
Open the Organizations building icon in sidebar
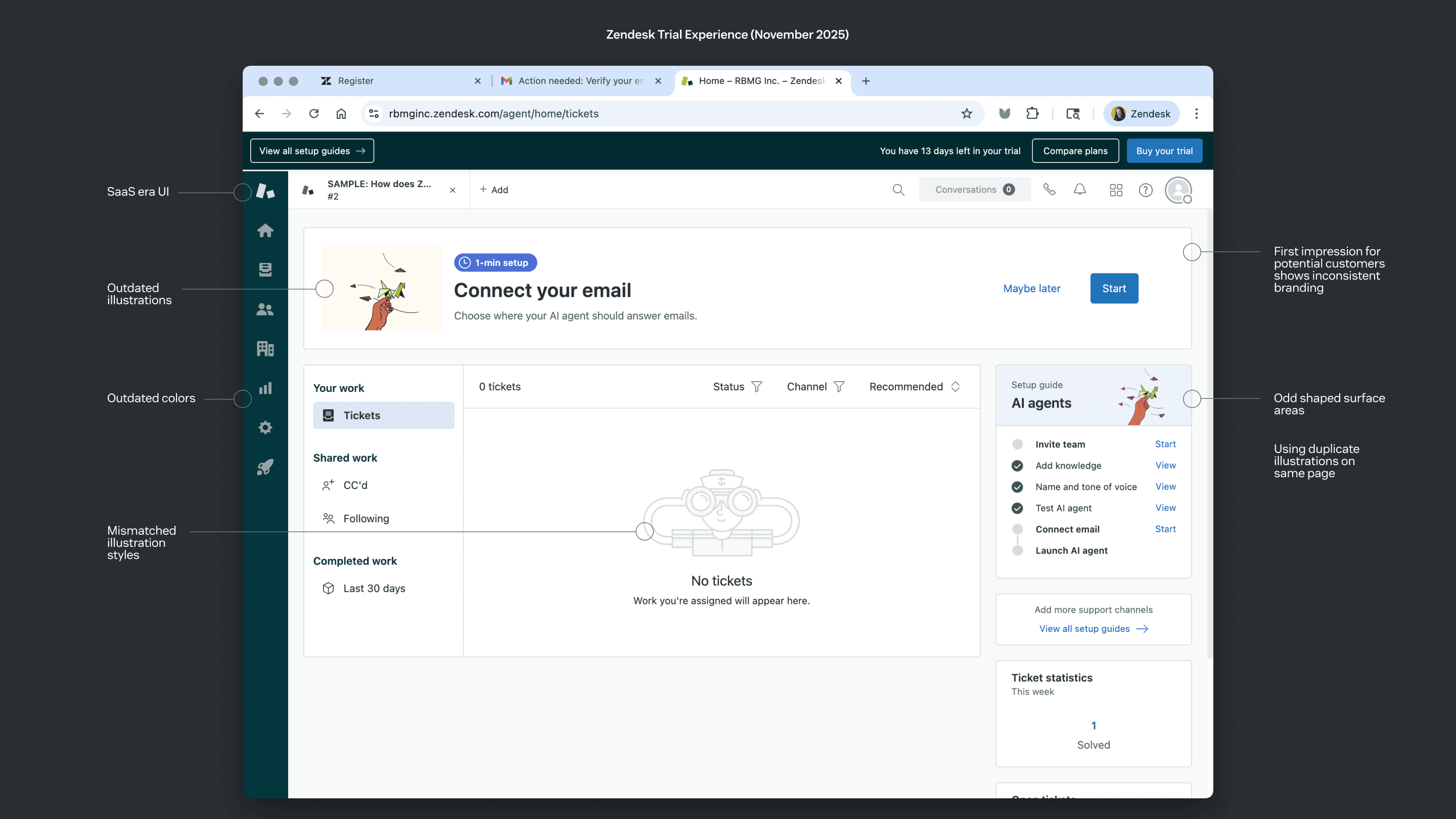pyautogui.click(x=265, y=349)
